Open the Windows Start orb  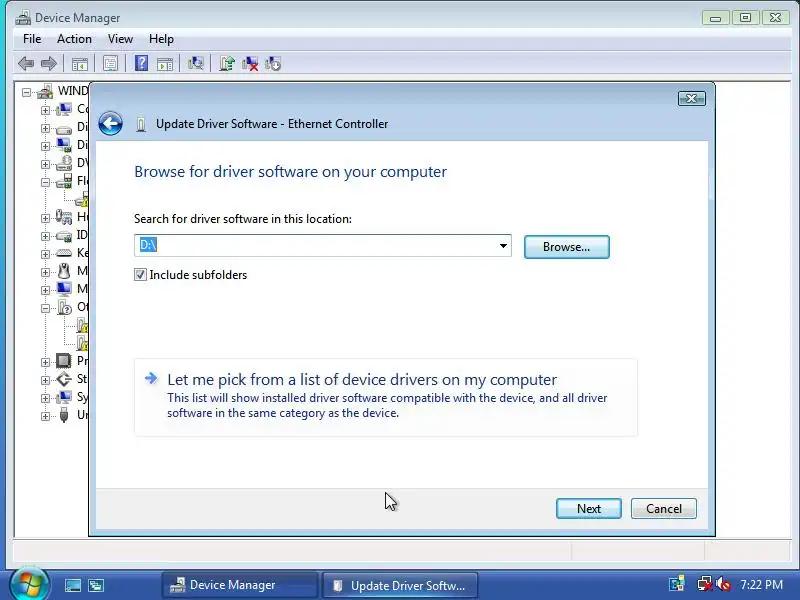(x=29, y=584)
